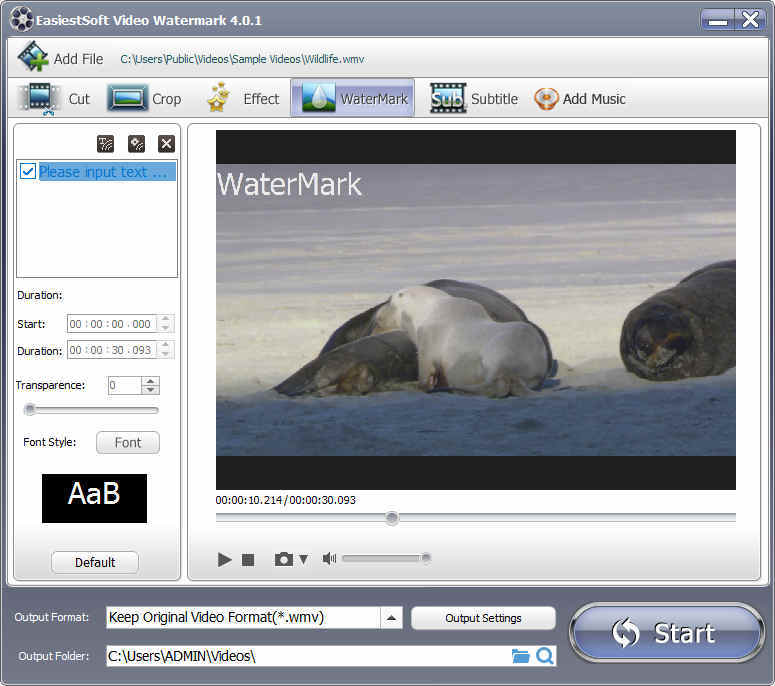775x686 pixels.
Task: Add a text watermark with the text icon
Action: tap(105, 144)
